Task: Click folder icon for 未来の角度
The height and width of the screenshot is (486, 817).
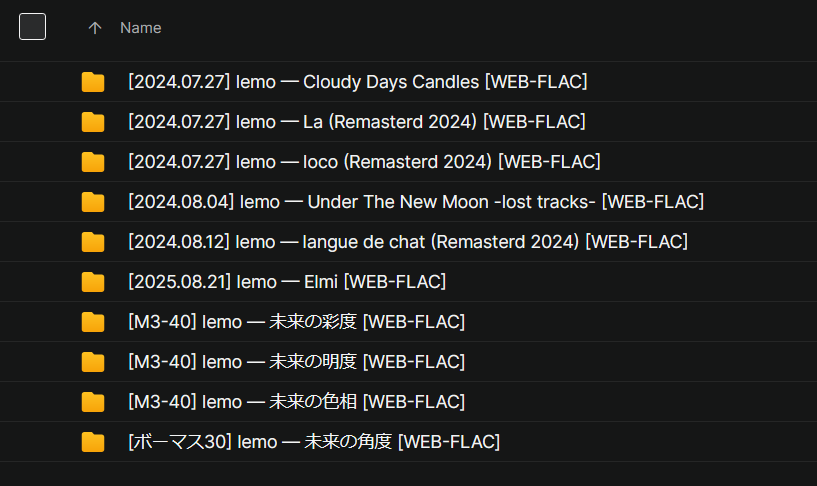Action: click(93, 442)
